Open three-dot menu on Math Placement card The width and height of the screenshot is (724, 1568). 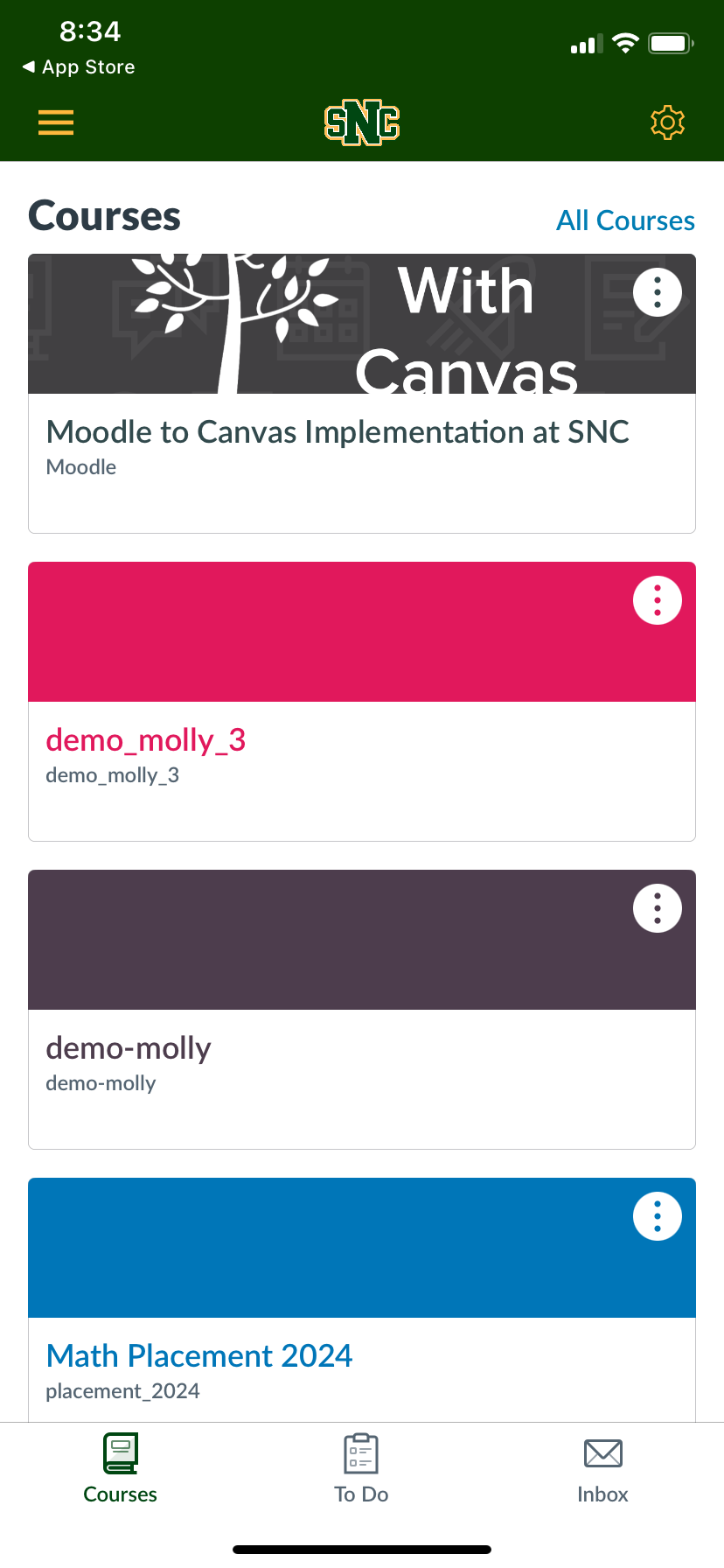coord(658,1216)
